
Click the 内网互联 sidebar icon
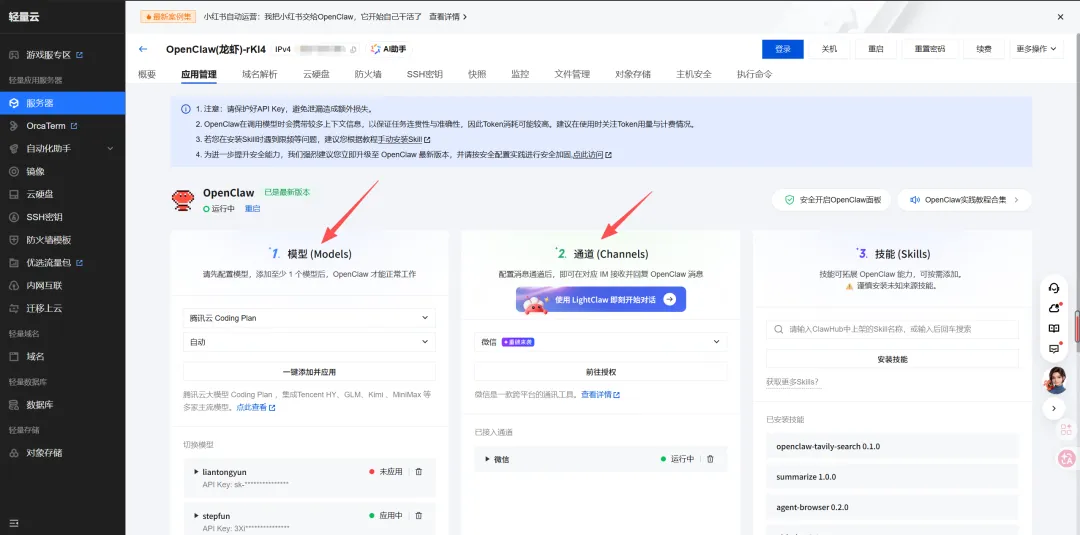tap(14, 285)
